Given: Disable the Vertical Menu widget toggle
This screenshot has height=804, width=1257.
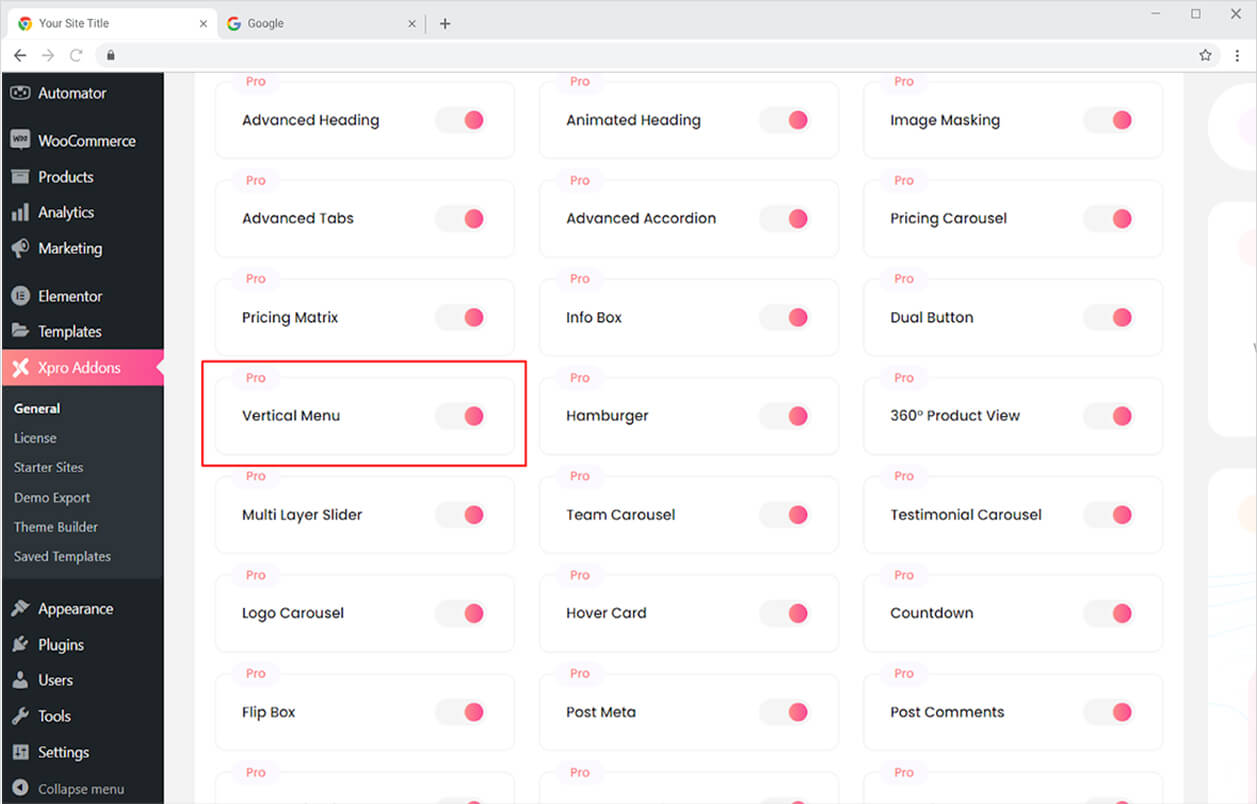Looking at the screenshot, I should pyautogui.click(x=460, y=415).
